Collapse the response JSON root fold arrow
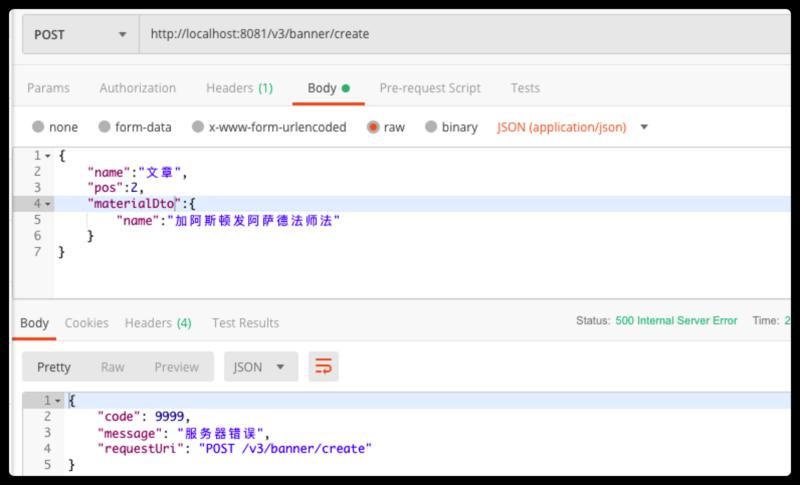Screen dimensions: 800x485 click(57, 400)
